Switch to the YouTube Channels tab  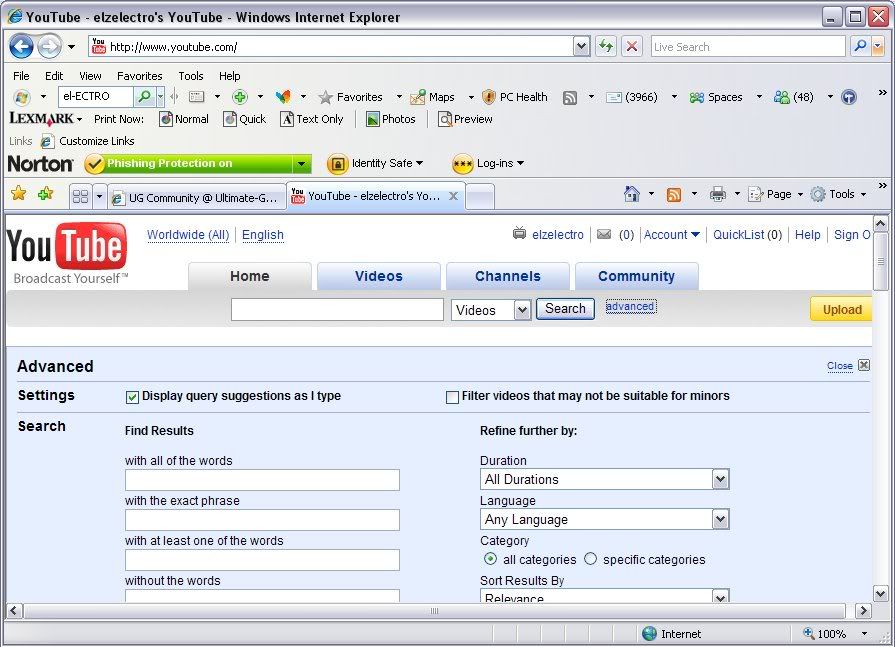click(x=508, y=276)
